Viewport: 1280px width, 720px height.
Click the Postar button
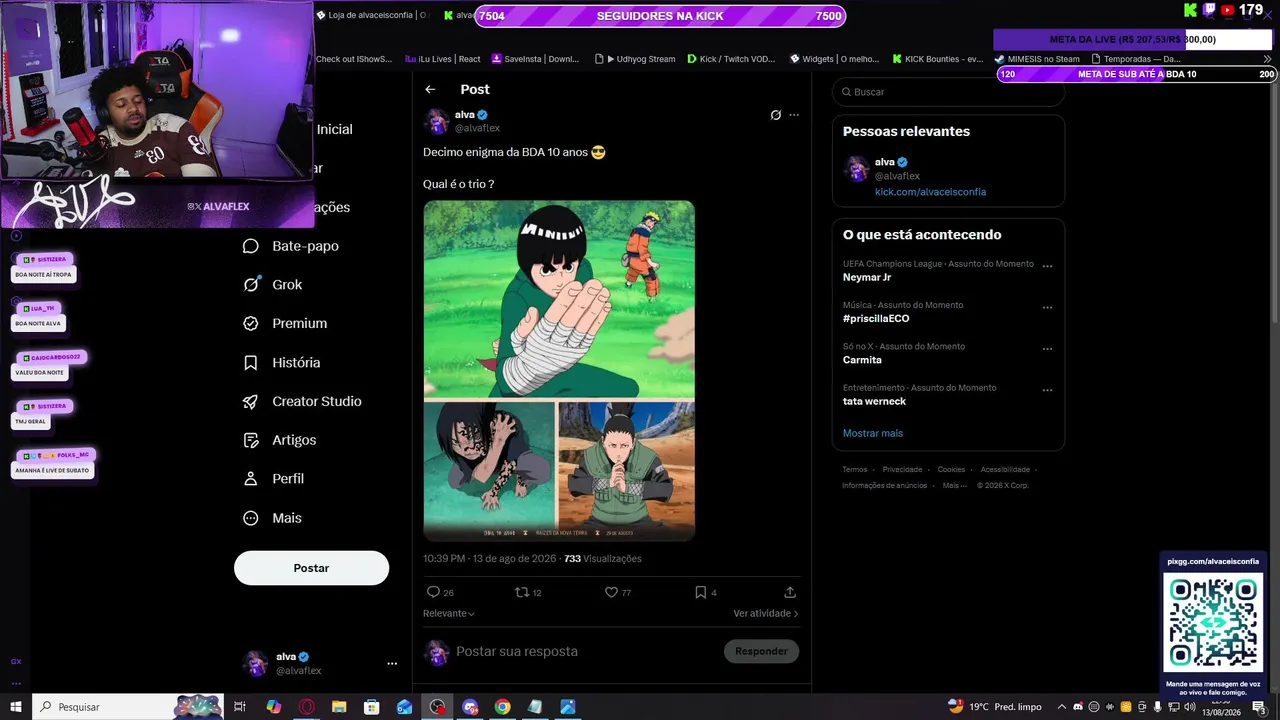tap(311, 568)
